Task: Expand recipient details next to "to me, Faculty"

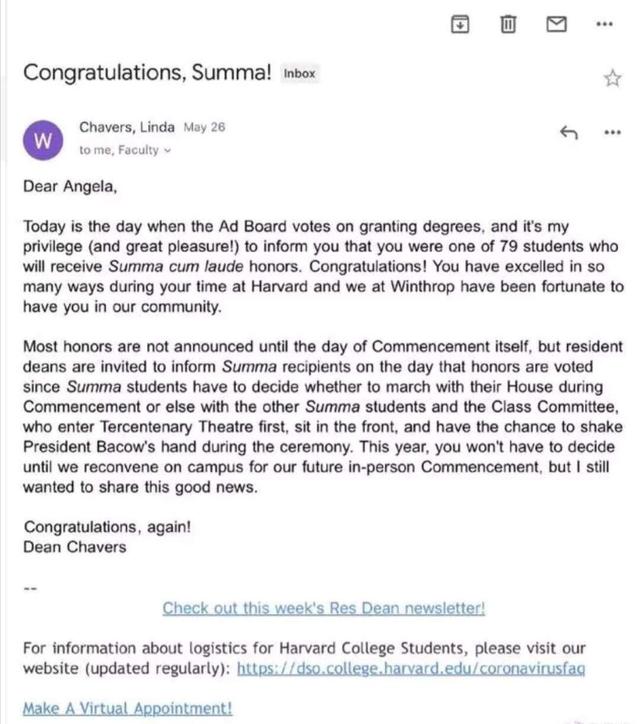Action: point(168,151)
